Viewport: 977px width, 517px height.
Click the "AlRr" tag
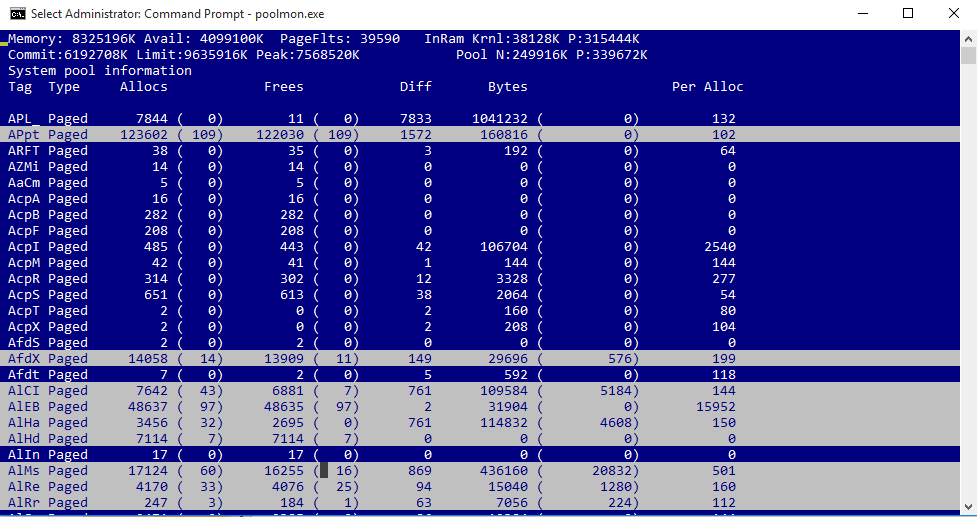24,503
